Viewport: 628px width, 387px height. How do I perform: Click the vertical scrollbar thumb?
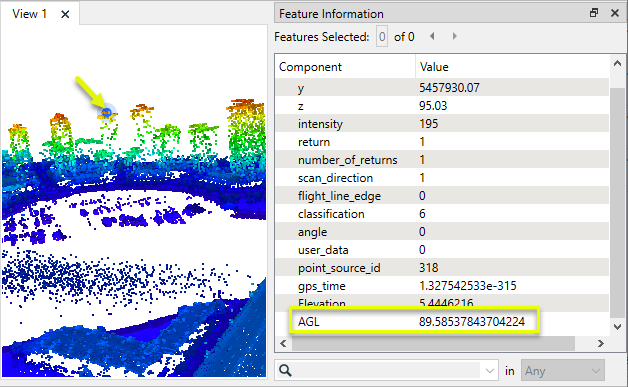(617, 202)
